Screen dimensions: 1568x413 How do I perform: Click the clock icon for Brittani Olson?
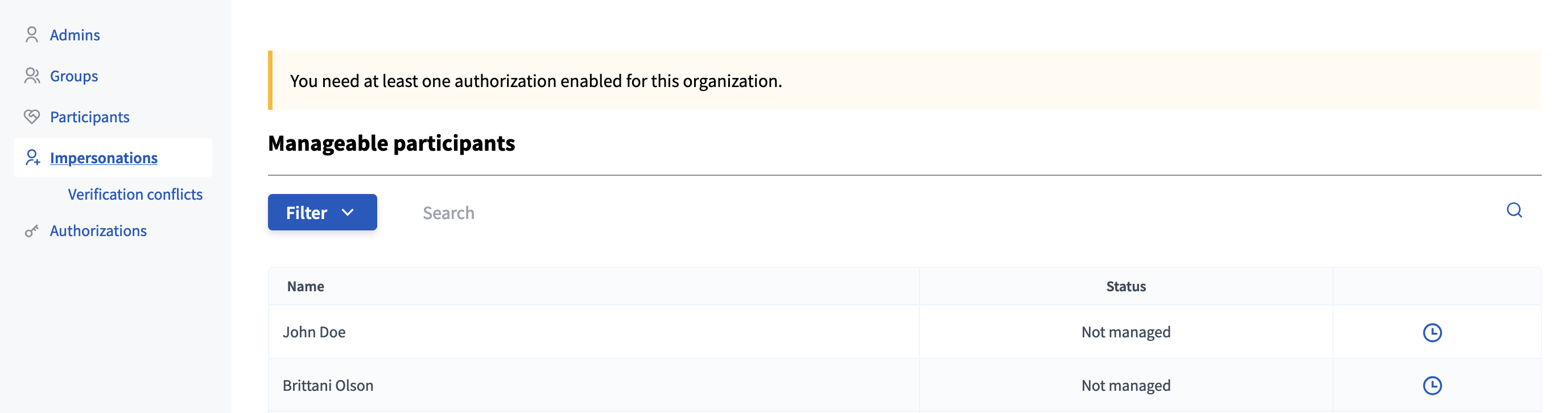[x=1431, y=386]
